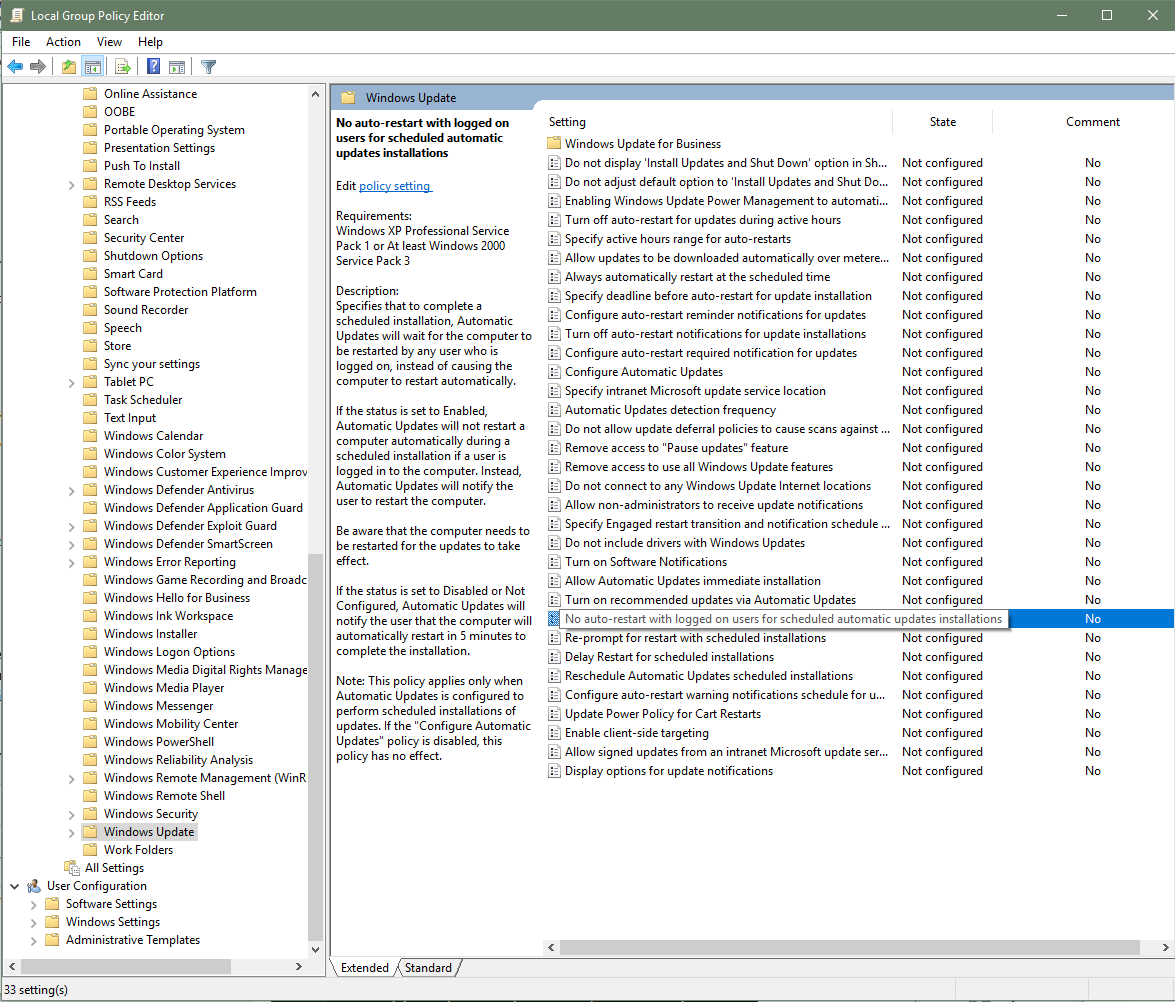
Task: Open the Turn on Software Notifications setting
Action: click(646, 561)
